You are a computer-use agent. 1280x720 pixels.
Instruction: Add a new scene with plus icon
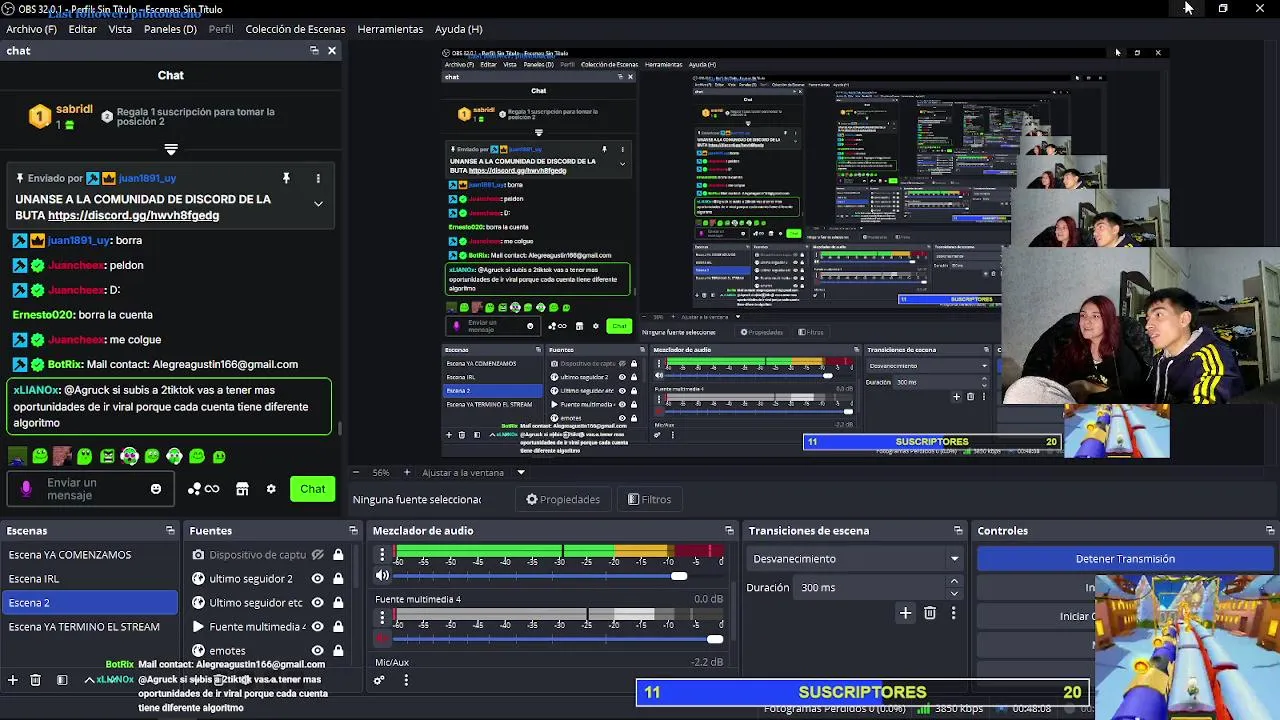[13, 680]
